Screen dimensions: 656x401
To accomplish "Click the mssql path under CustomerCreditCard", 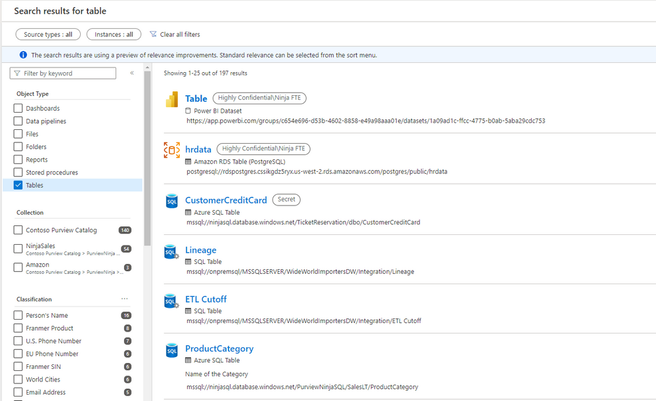I will [x=303, y=222].
